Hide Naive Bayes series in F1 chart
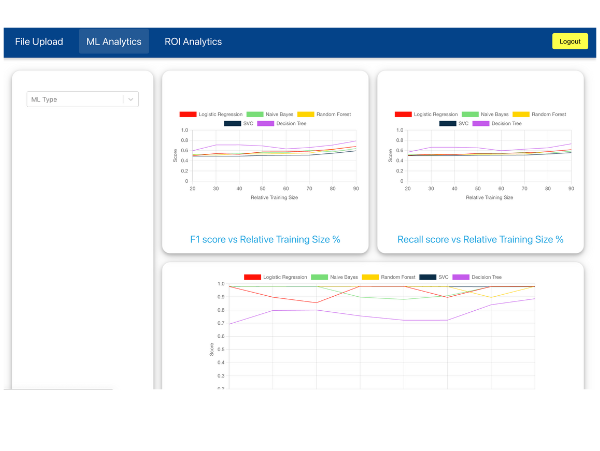 266,114
